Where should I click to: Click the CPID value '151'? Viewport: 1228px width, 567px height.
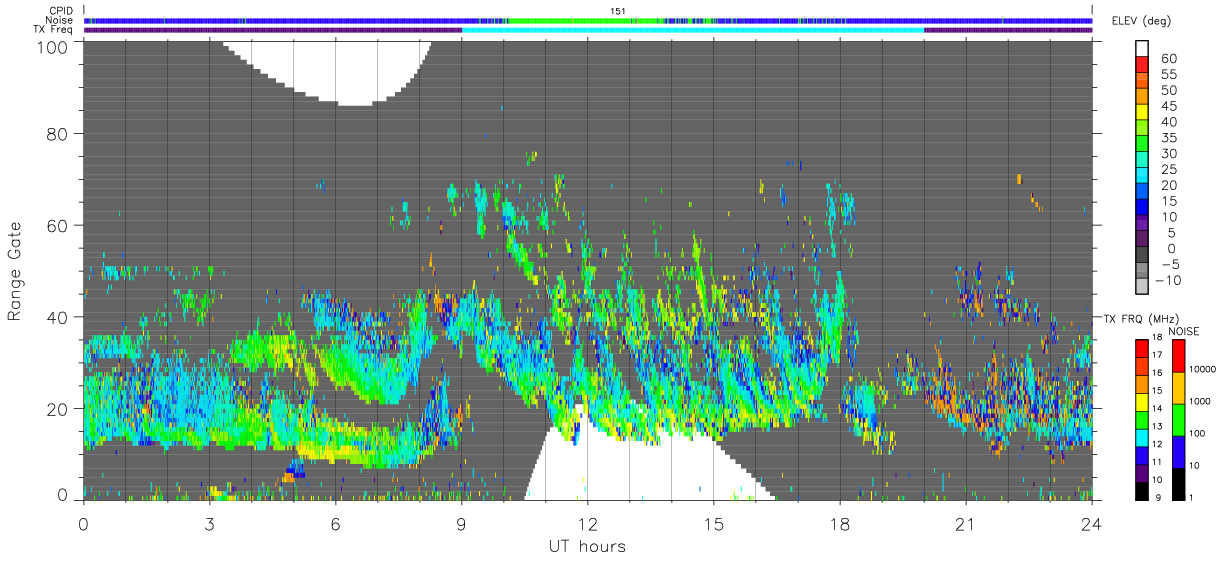point(618,11)
